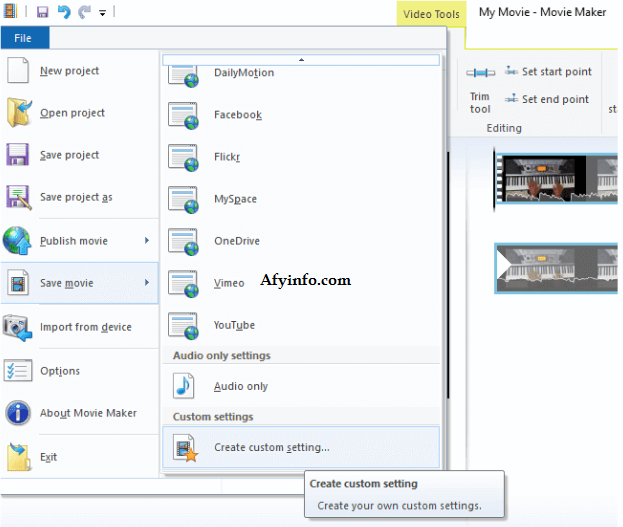Click the YouTube web page icon
623x527 pixels.
(x=183, y=327)
